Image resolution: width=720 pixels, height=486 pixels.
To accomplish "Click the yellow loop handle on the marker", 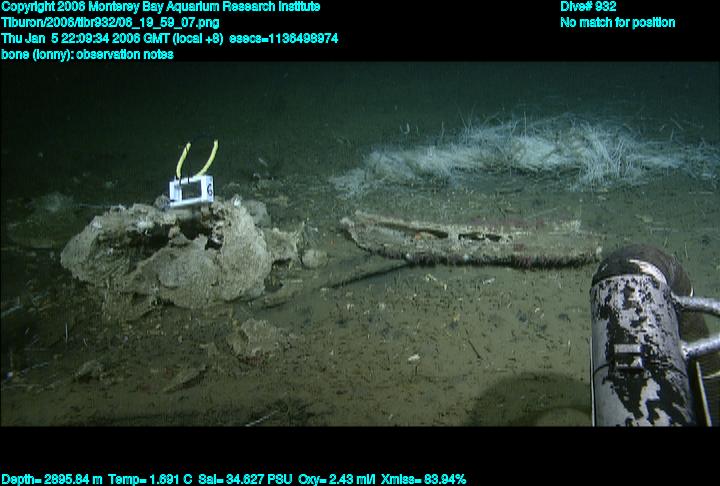I will coord(197,157).
